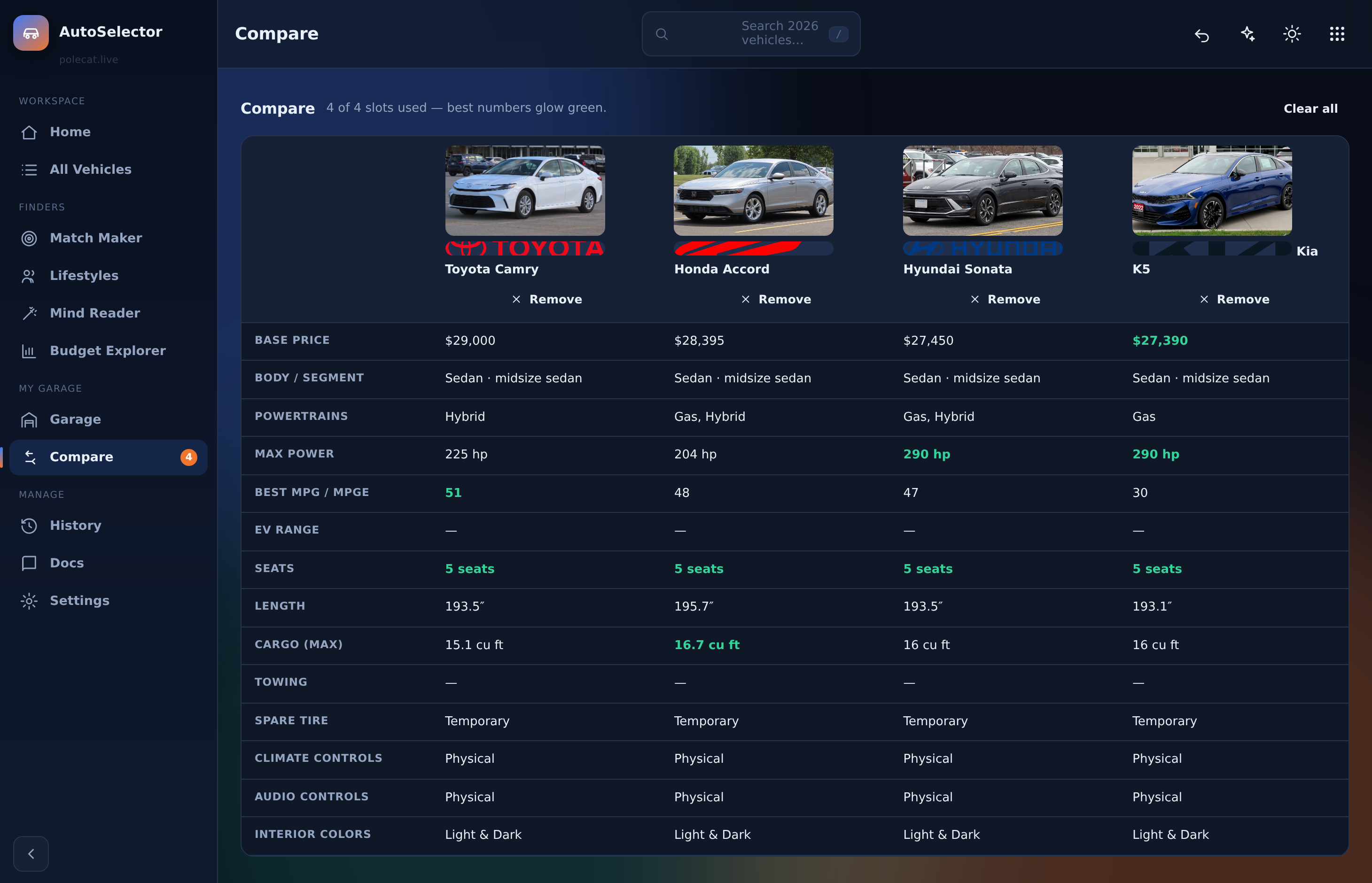Click the INTERIOR COLORS row label

coord(312,834)
